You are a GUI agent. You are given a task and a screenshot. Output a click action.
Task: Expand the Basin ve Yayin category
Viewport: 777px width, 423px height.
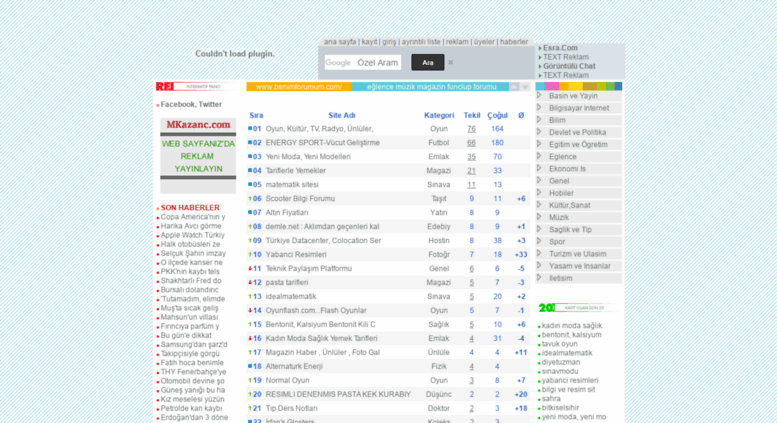point(539,96)
